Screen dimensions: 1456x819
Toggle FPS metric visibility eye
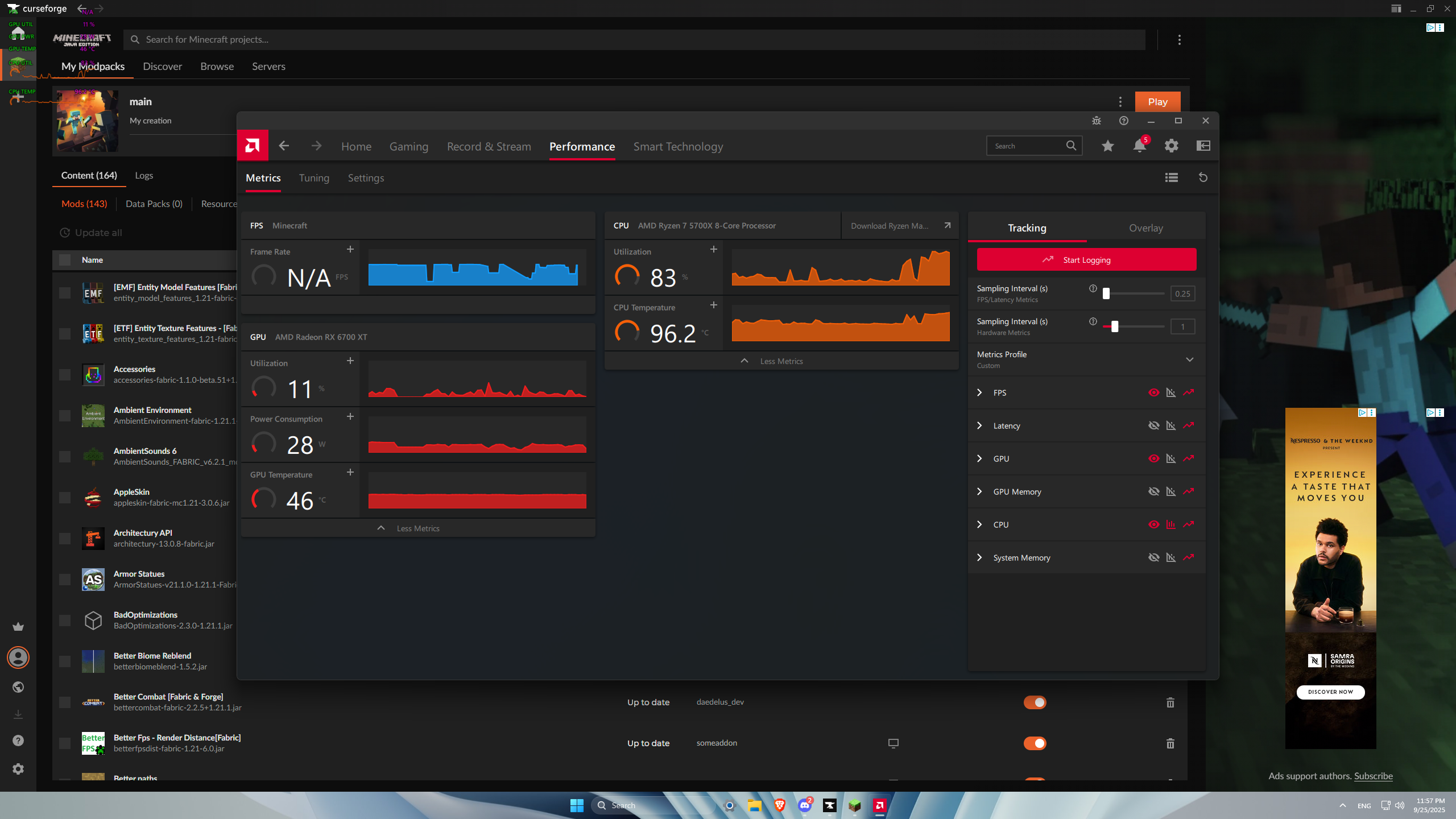coord(1153,392)
